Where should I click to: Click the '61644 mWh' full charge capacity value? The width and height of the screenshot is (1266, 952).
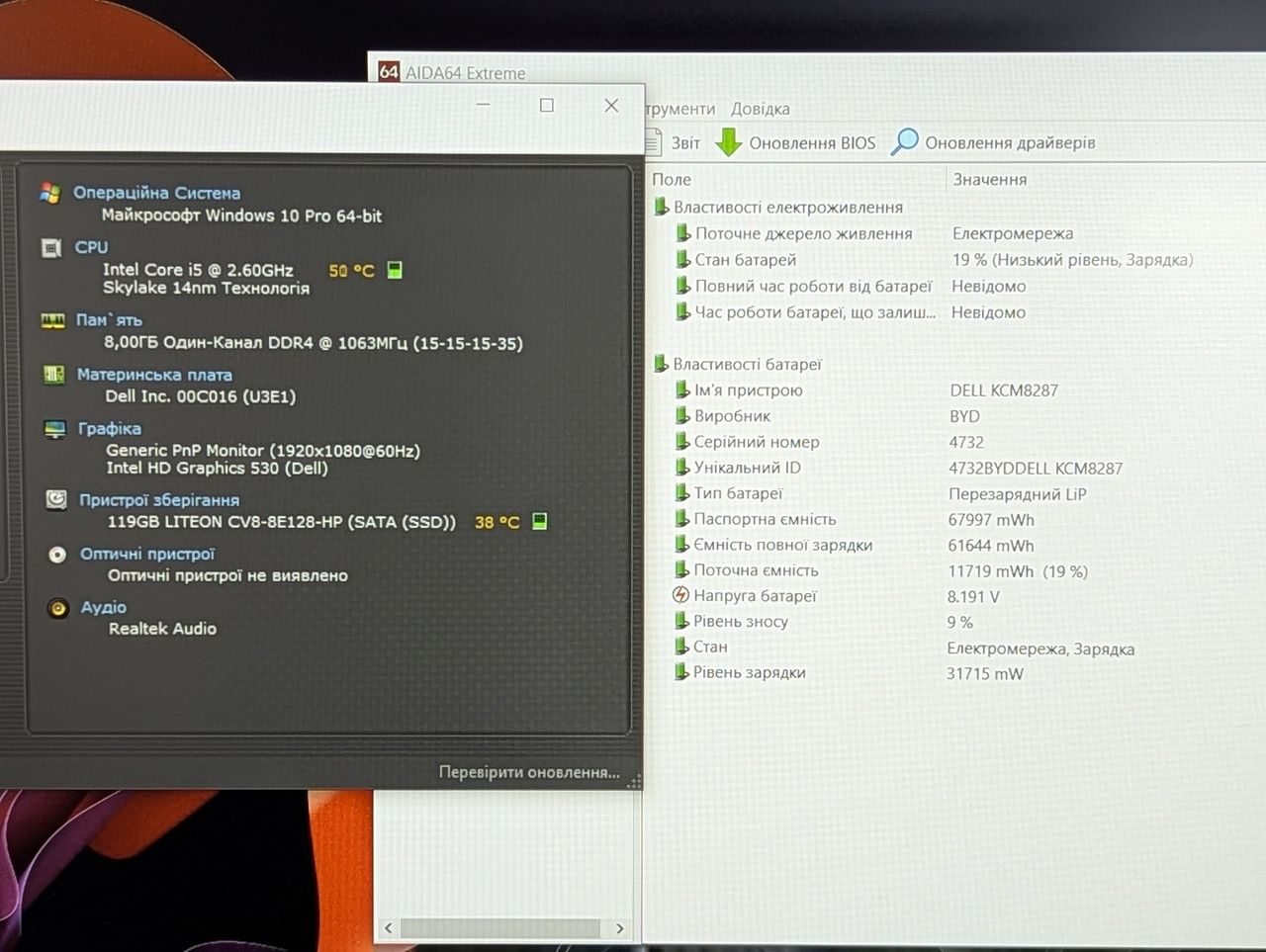(x=991, y=545)
